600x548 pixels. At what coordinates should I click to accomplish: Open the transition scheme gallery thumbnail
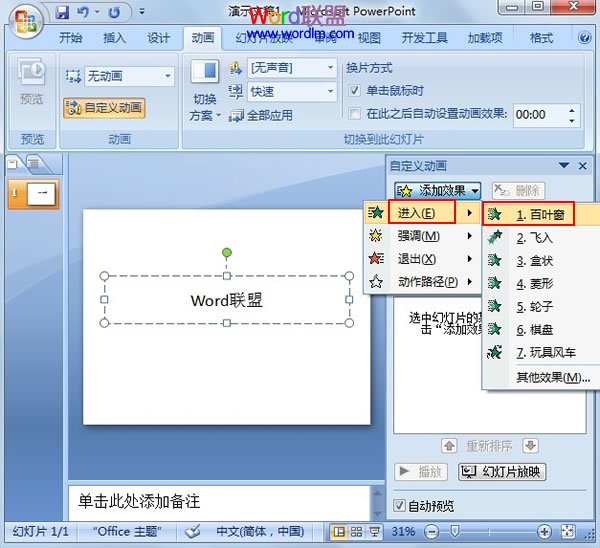pyautogui.click(x=205, y=72)
